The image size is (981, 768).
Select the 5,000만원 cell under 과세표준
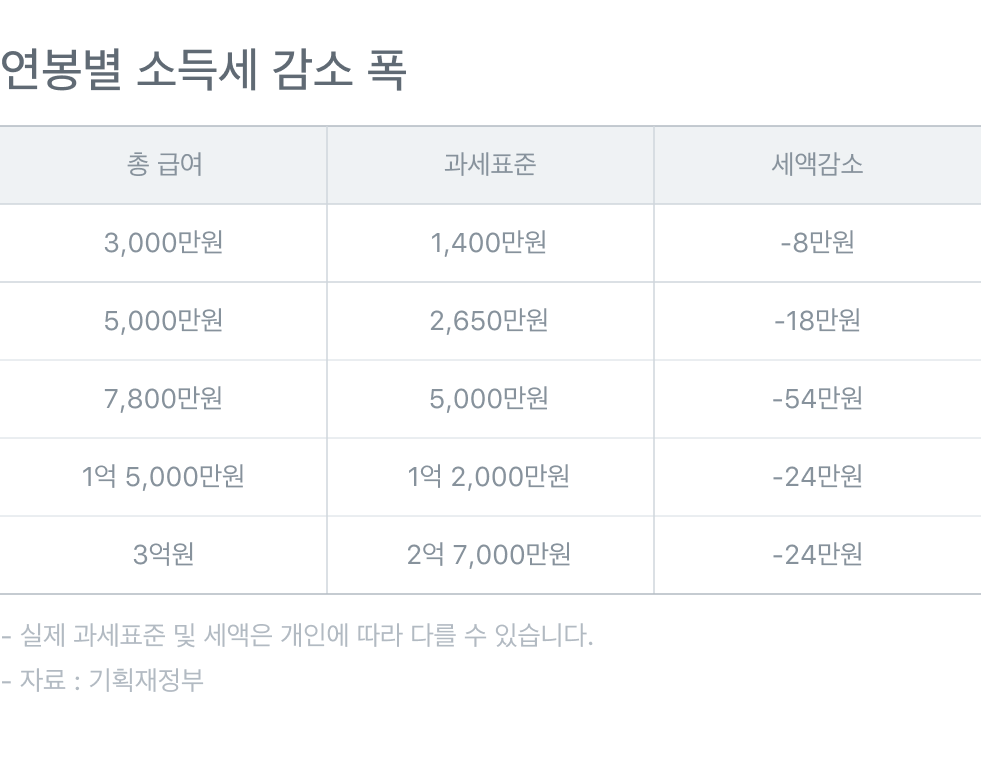(x=489, y=399)
